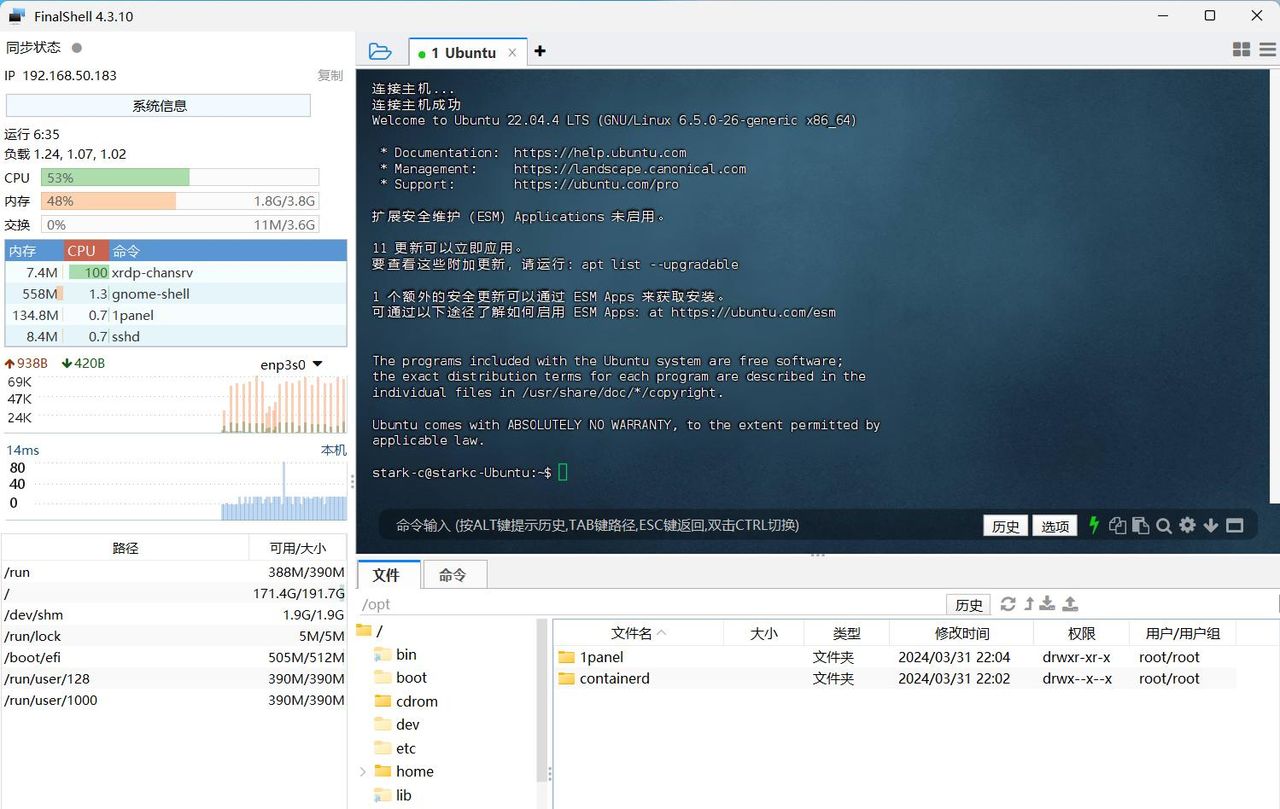
Task: Click the CPU usage 53% bar
Action: coord(180,177)
